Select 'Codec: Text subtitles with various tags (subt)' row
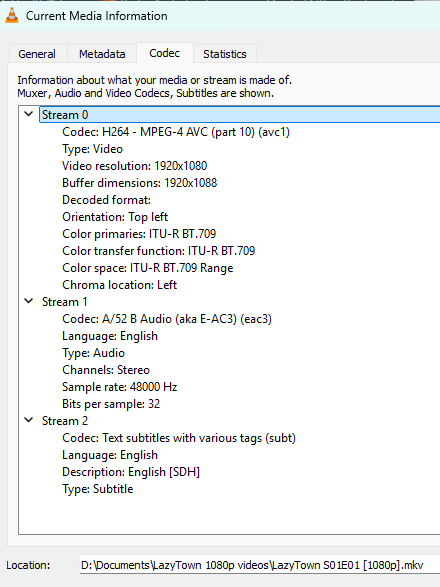Image resolution: width=440 pixels, height=587 pixels. point(179,438)
